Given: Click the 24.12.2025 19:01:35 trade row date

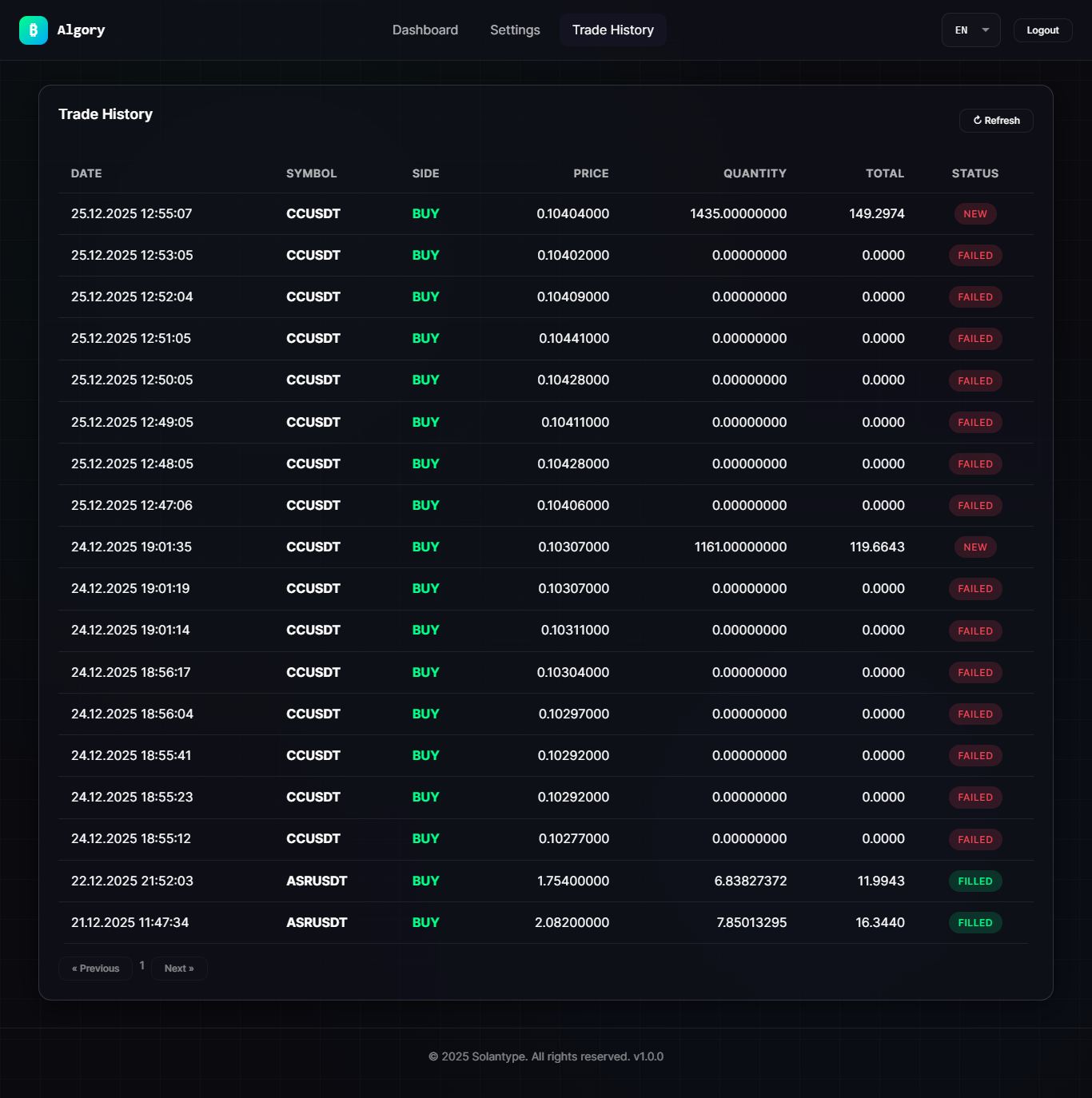Looking at the screenshot, I should tap(131, 547).
